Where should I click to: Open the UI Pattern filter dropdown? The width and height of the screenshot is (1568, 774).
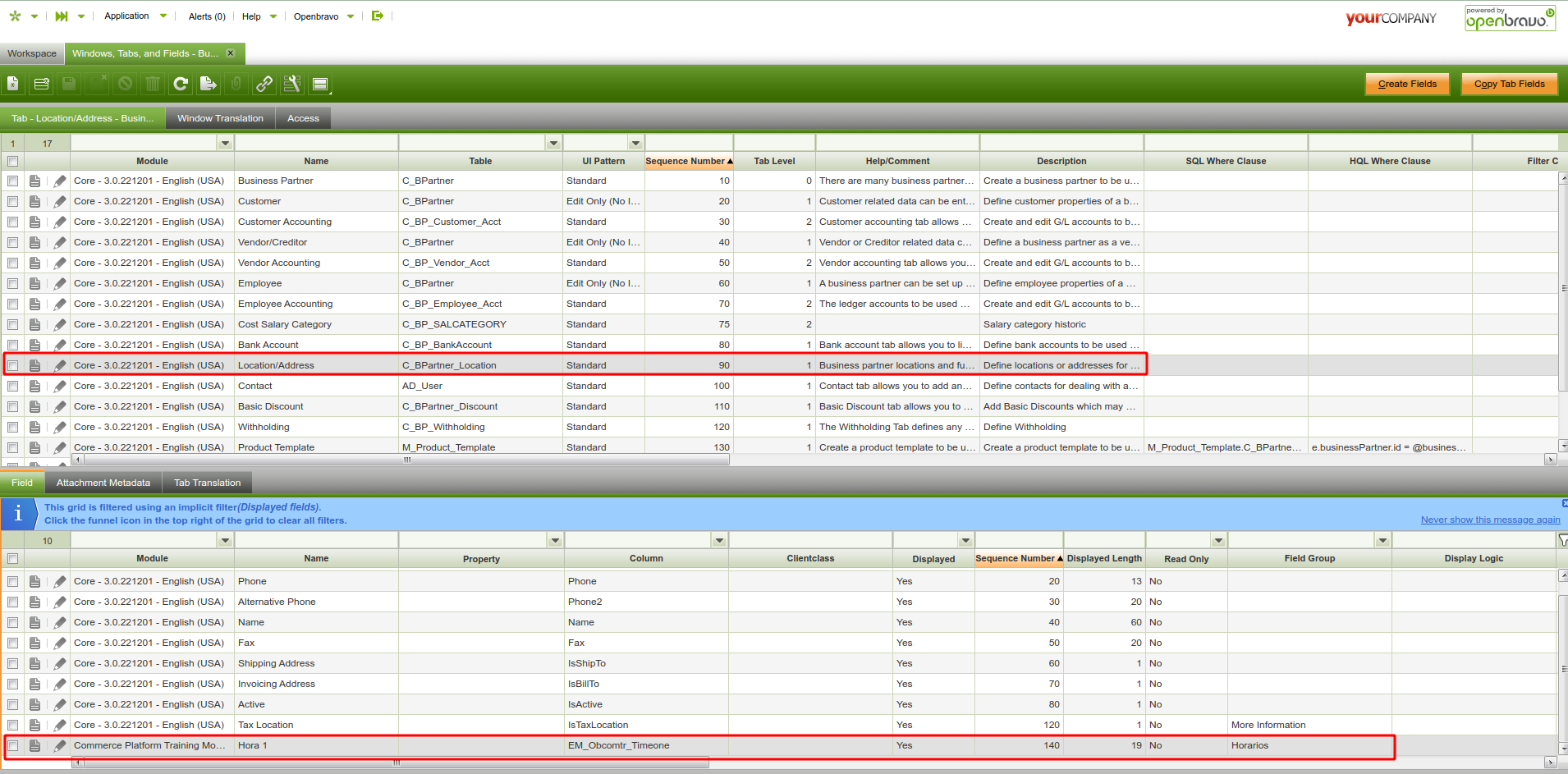pos(635,143)
